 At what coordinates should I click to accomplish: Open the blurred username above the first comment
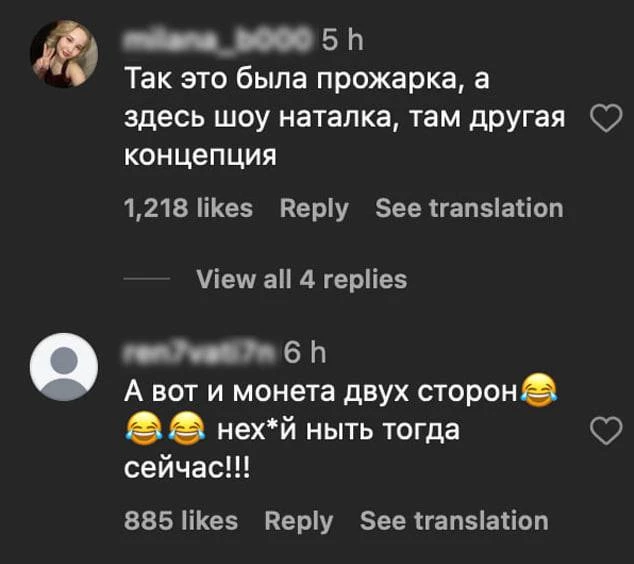click(218, 41)
